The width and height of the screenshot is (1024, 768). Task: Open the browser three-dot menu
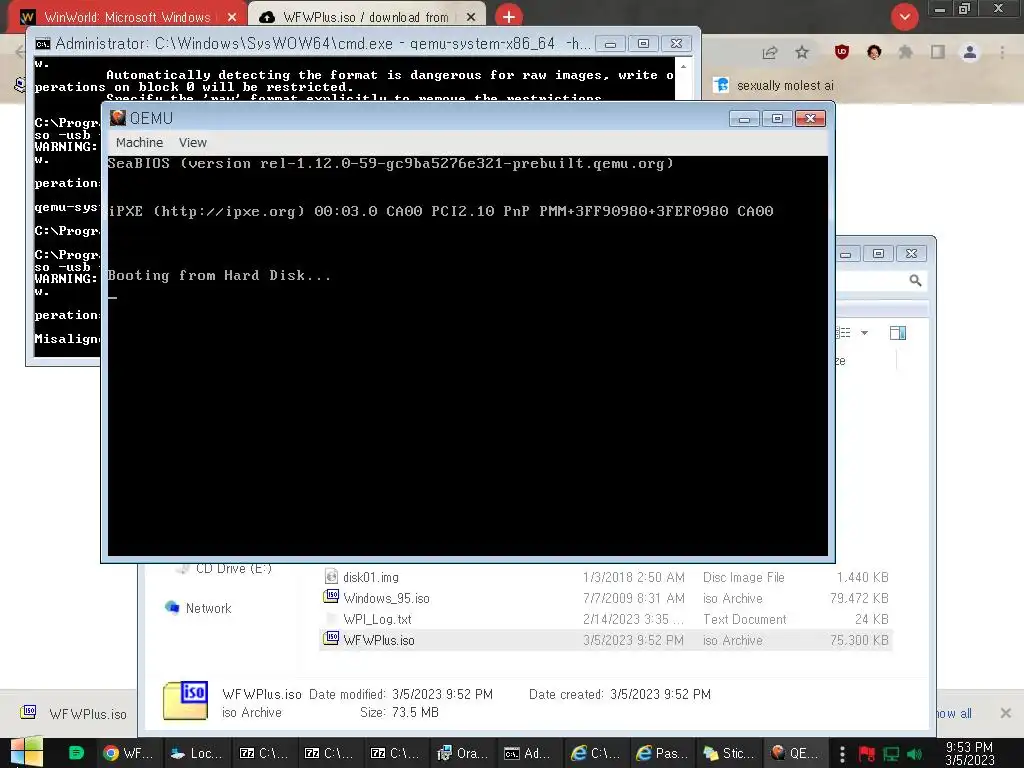coord(1002,52)
